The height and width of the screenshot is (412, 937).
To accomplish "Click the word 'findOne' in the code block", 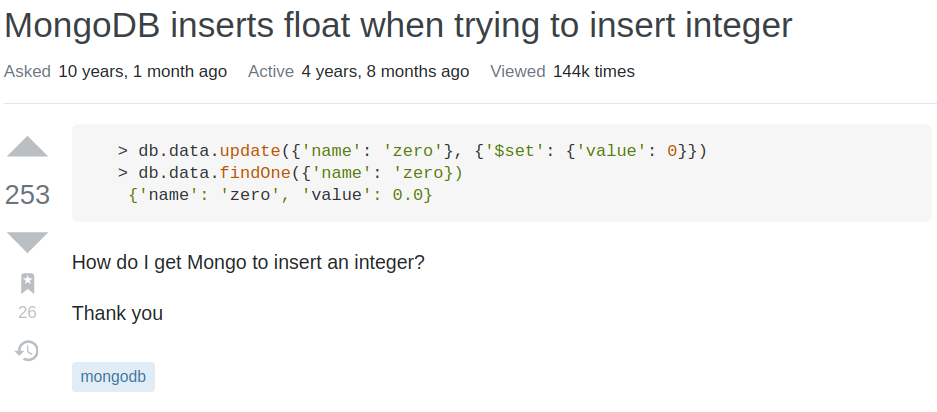I will [x=255, y=173].
